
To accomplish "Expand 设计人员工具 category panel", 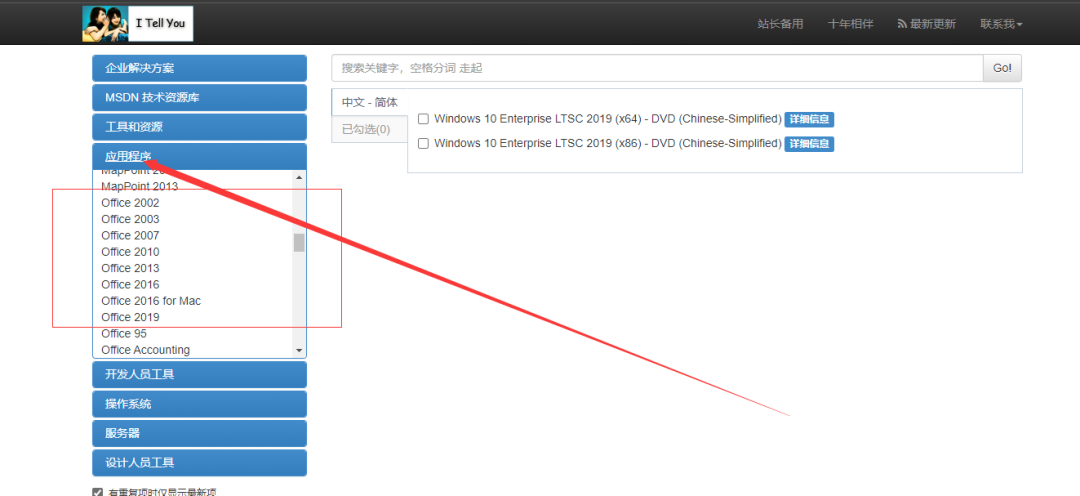I will click(199, 463).
